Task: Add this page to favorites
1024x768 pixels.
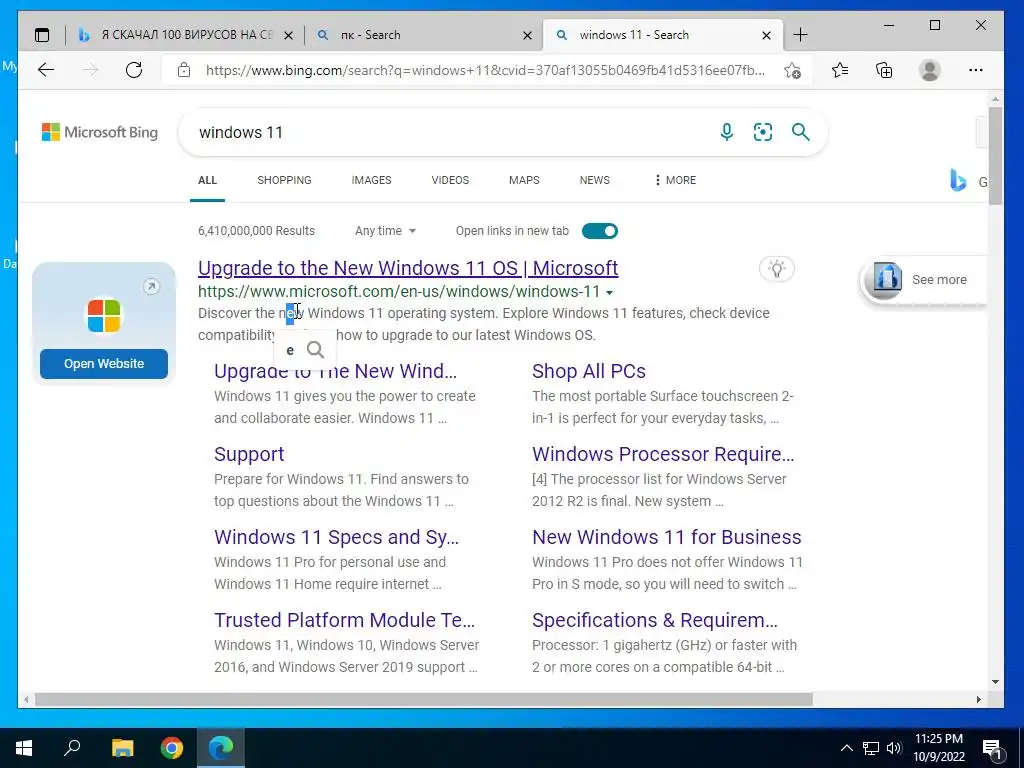Action: 792,70
